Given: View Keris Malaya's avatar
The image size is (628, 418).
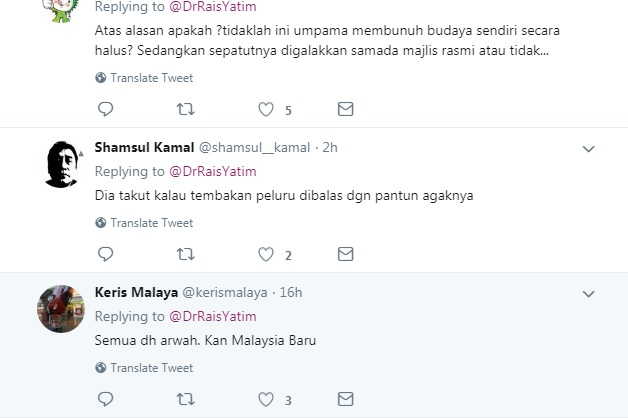Looking at the screenshot, I should click(x=60, y=308).
